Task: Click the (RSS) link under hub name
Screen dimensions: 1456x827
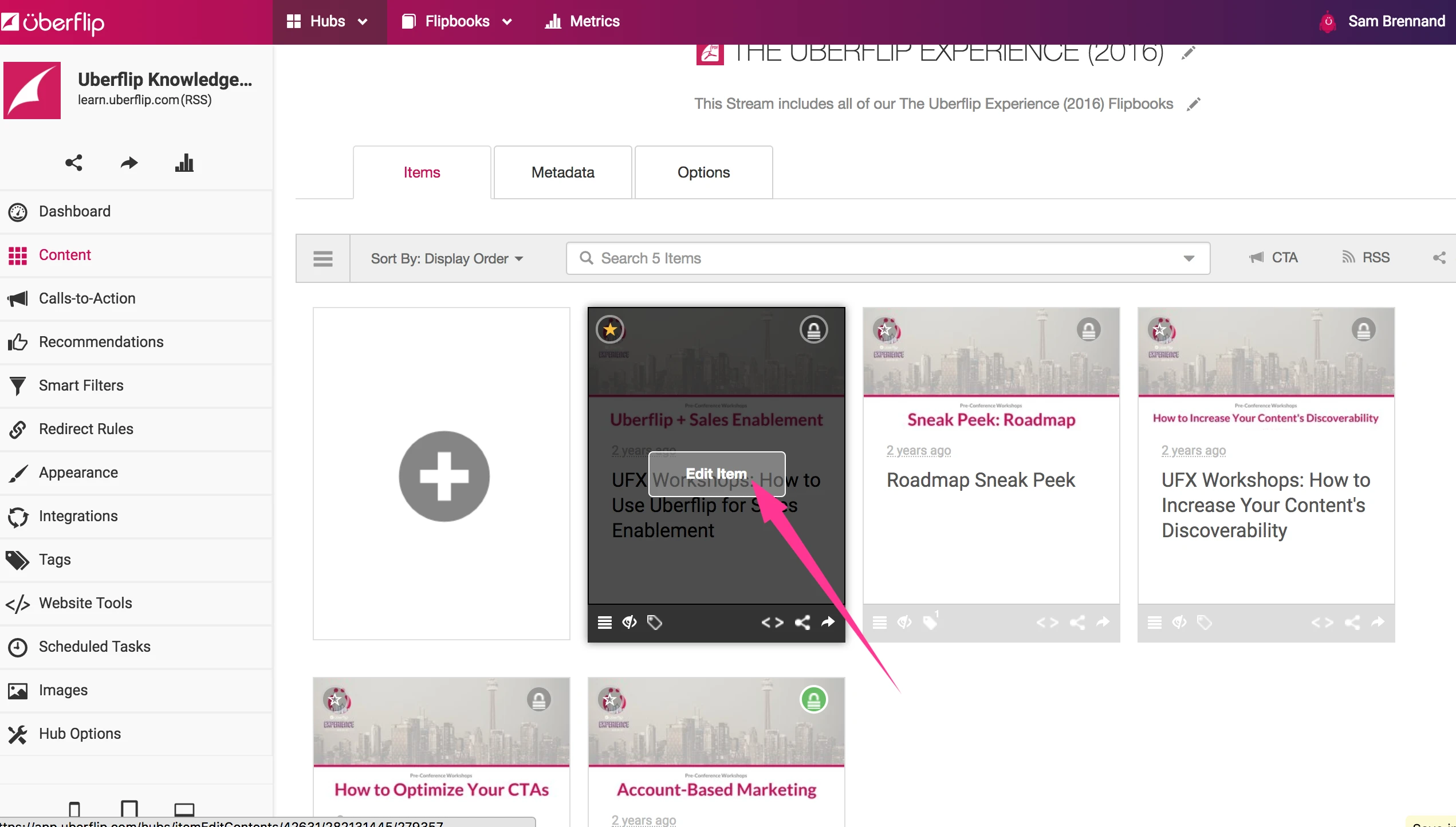Action: (196, 100)
